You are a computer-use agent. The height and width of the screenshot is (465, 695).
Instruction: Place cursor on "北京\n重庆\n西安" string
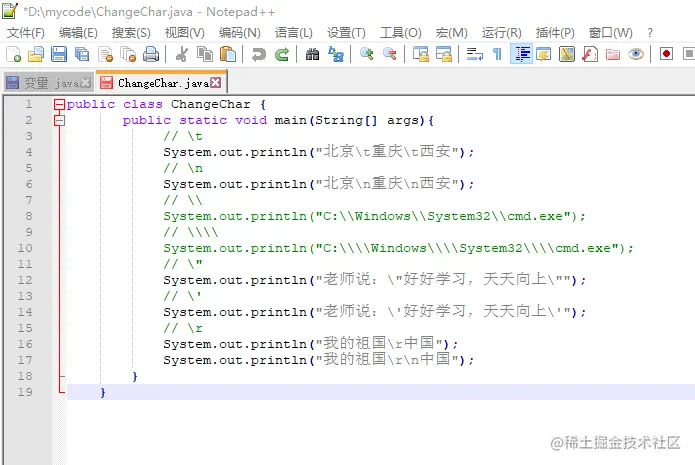click(x=387, y=184)
